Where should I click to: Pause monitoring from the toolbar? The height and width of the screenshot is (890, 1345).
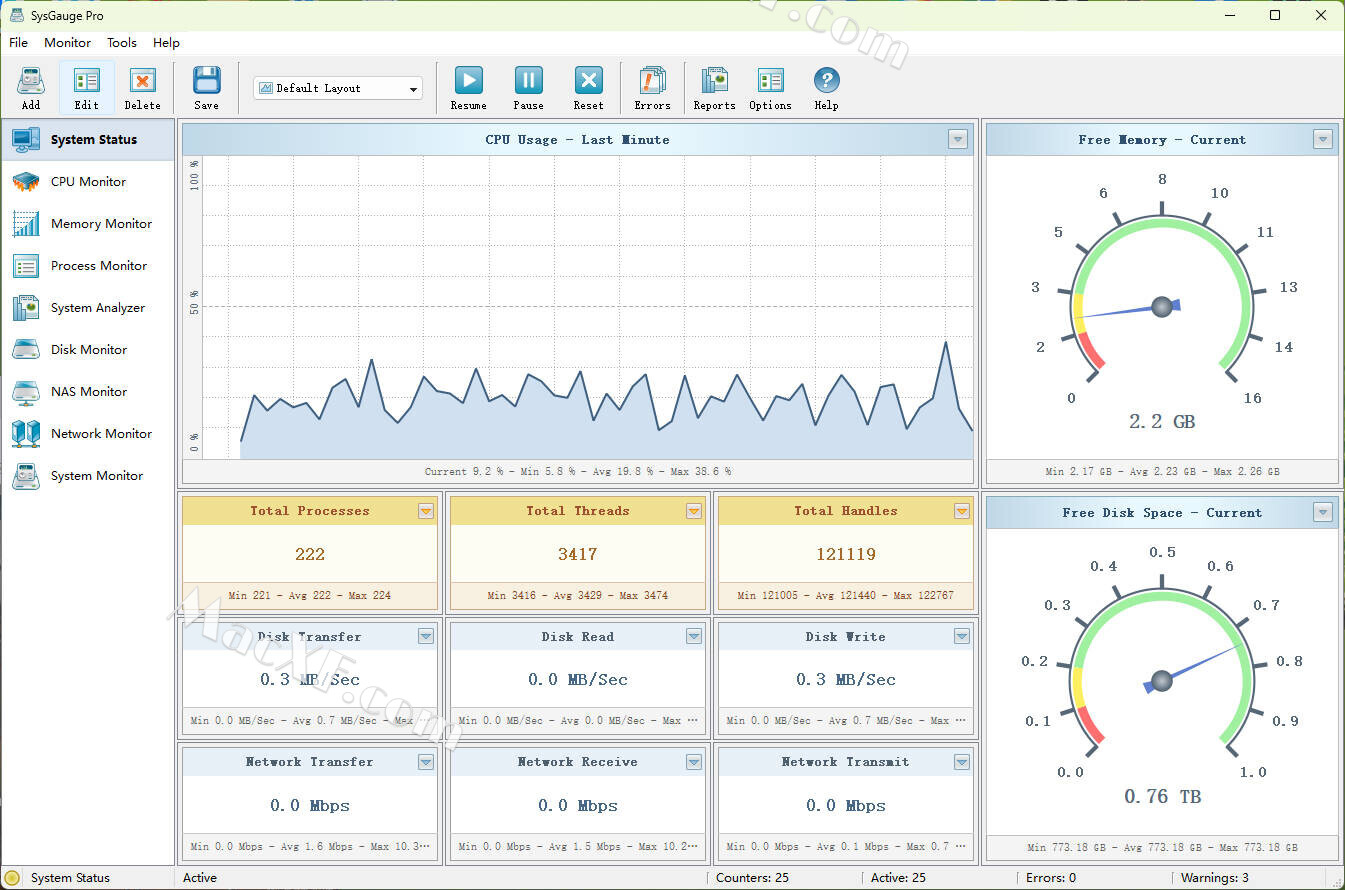click(528, 88)
